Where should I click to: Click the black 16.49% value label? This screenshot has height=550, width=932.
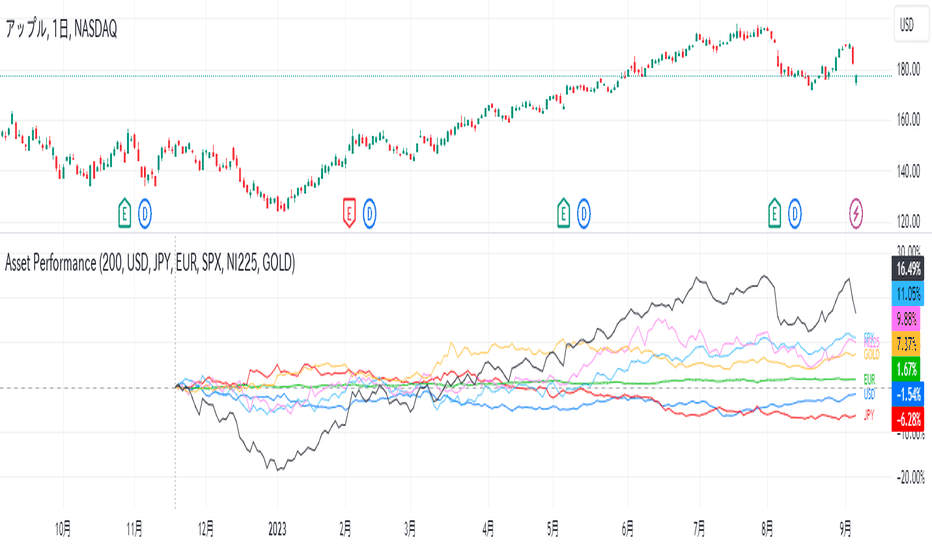[x=908, y=268]
